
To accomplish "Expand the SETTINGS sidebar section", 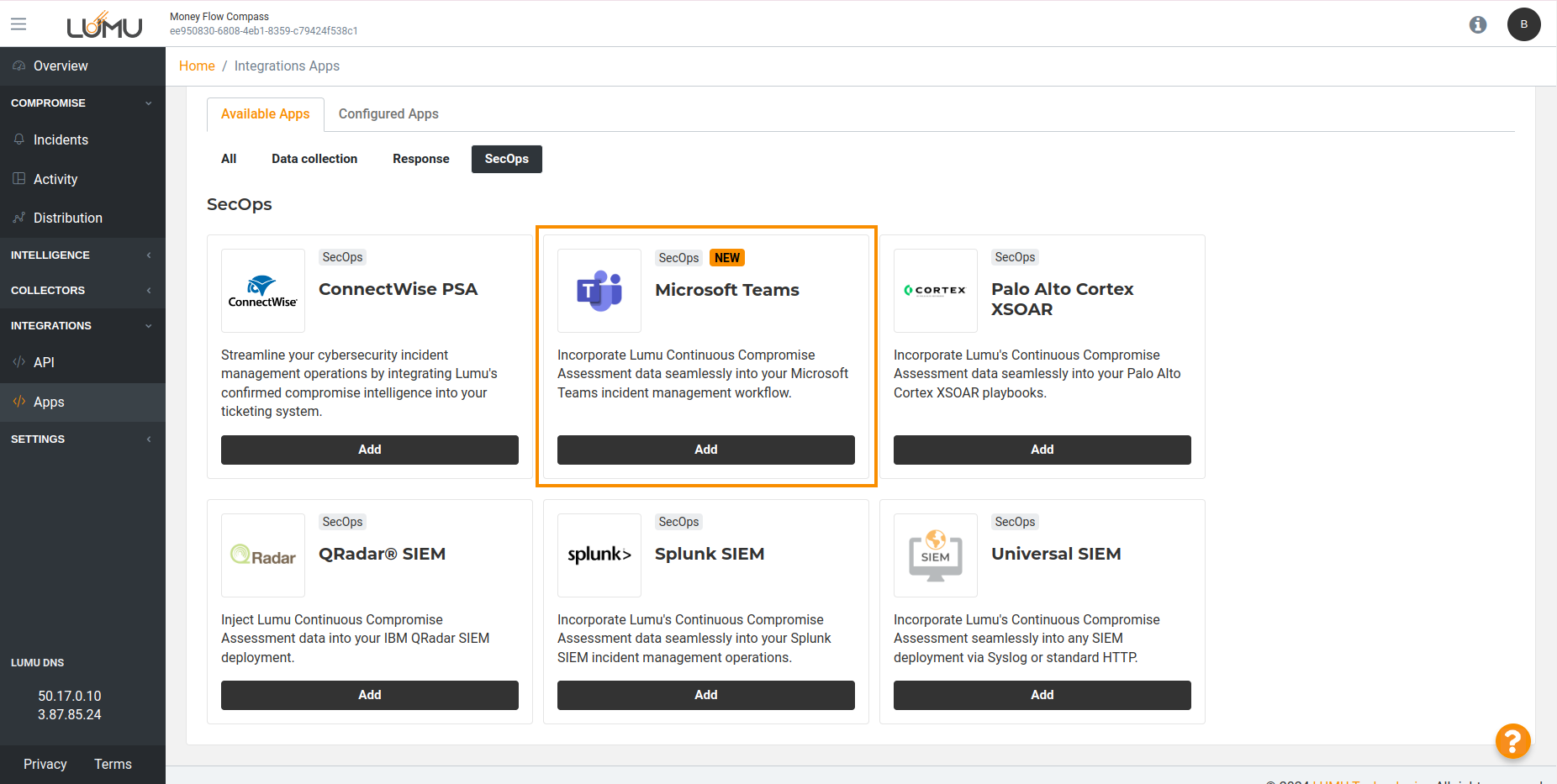I will pyautogui.click(x=82, y=439).
